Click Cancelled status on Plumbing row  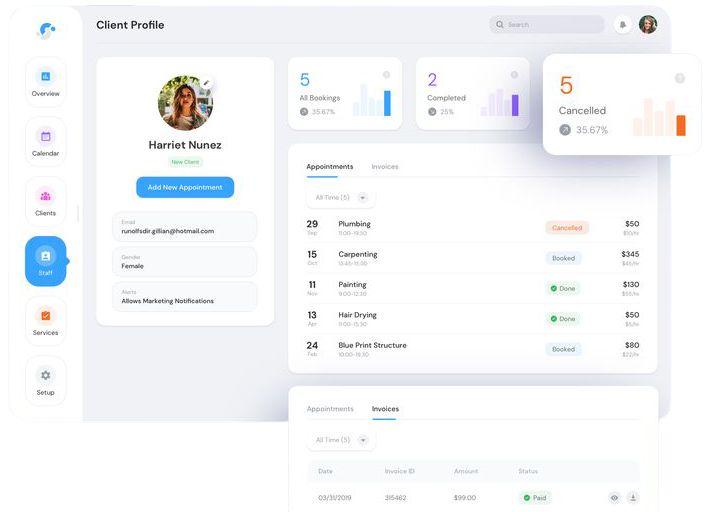567,228
